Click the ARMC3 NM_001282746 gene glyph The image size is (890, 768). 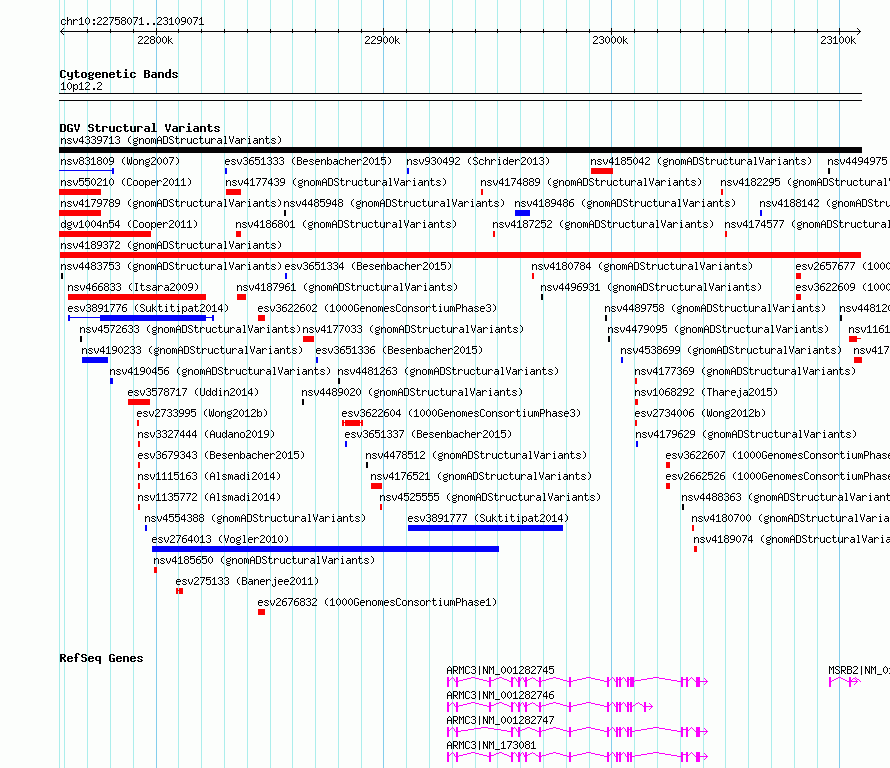pyautogui.click(x=550, y=707)
